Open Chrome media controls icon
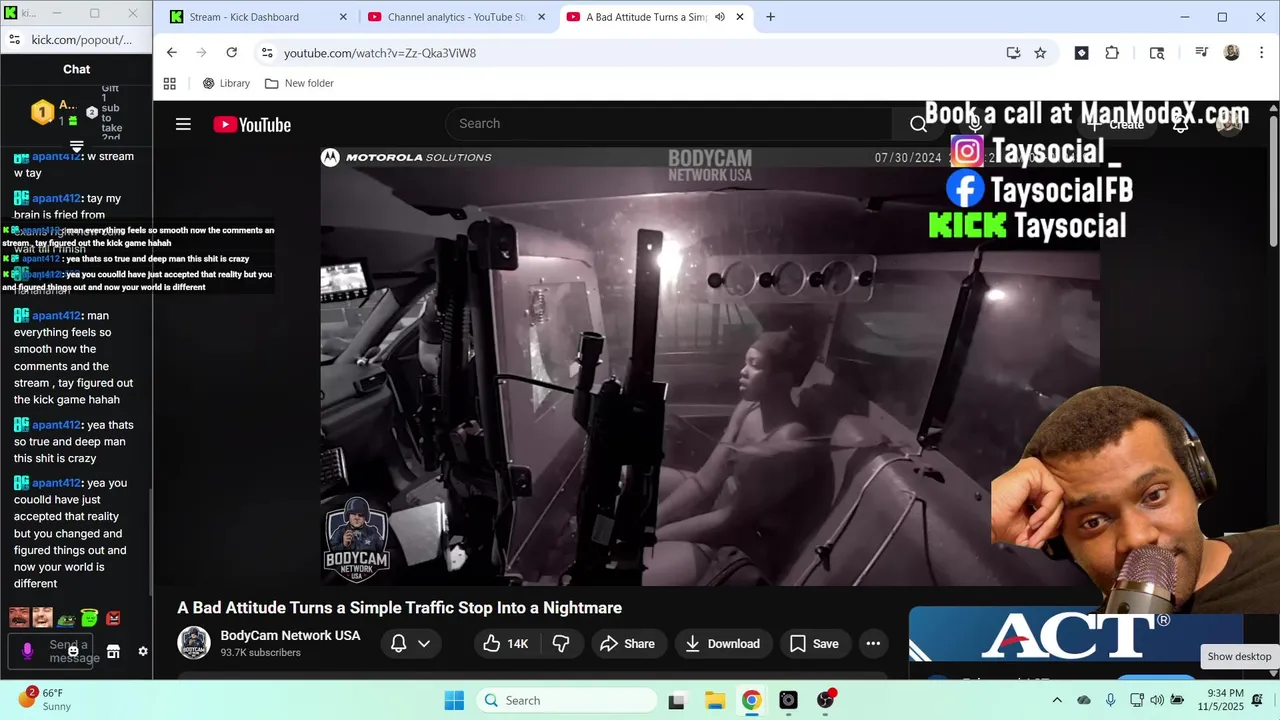1280x720 pixels. [1202, 53]
